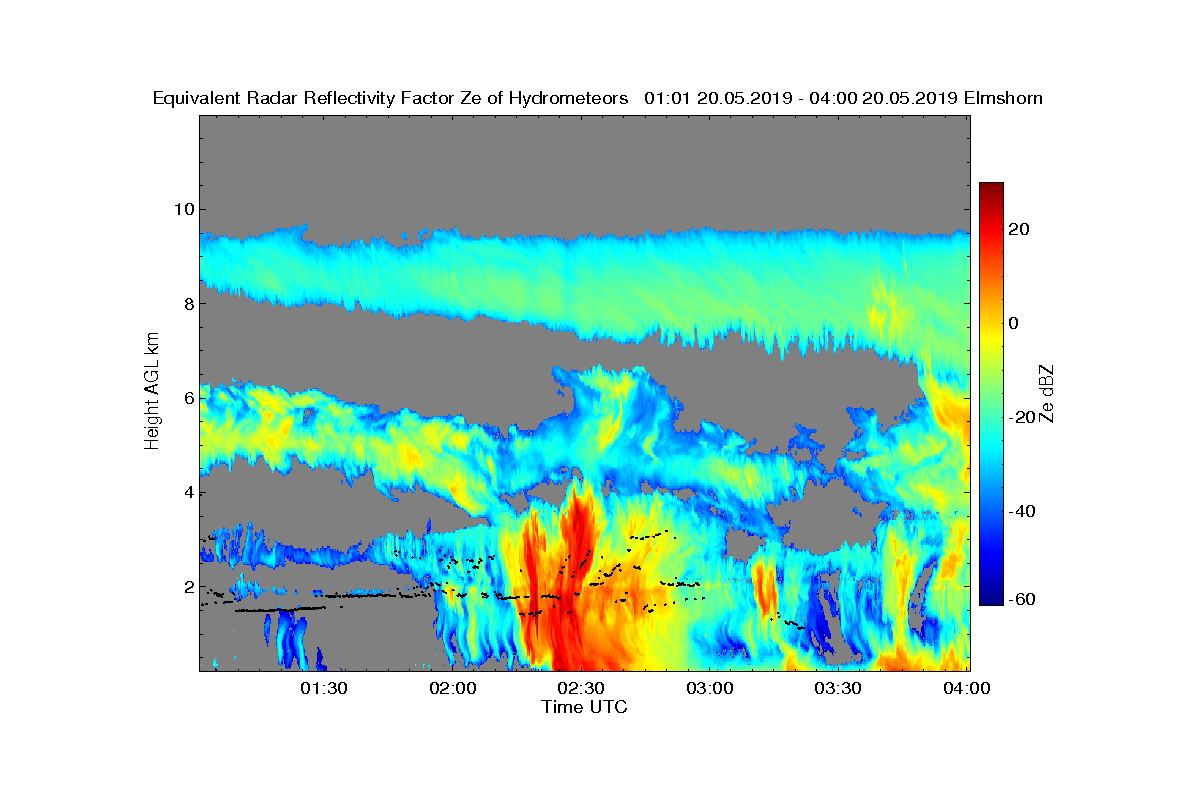Click the colorbar tick label '-40'
Screen dimensions: 1200x800
point(1024,511)
